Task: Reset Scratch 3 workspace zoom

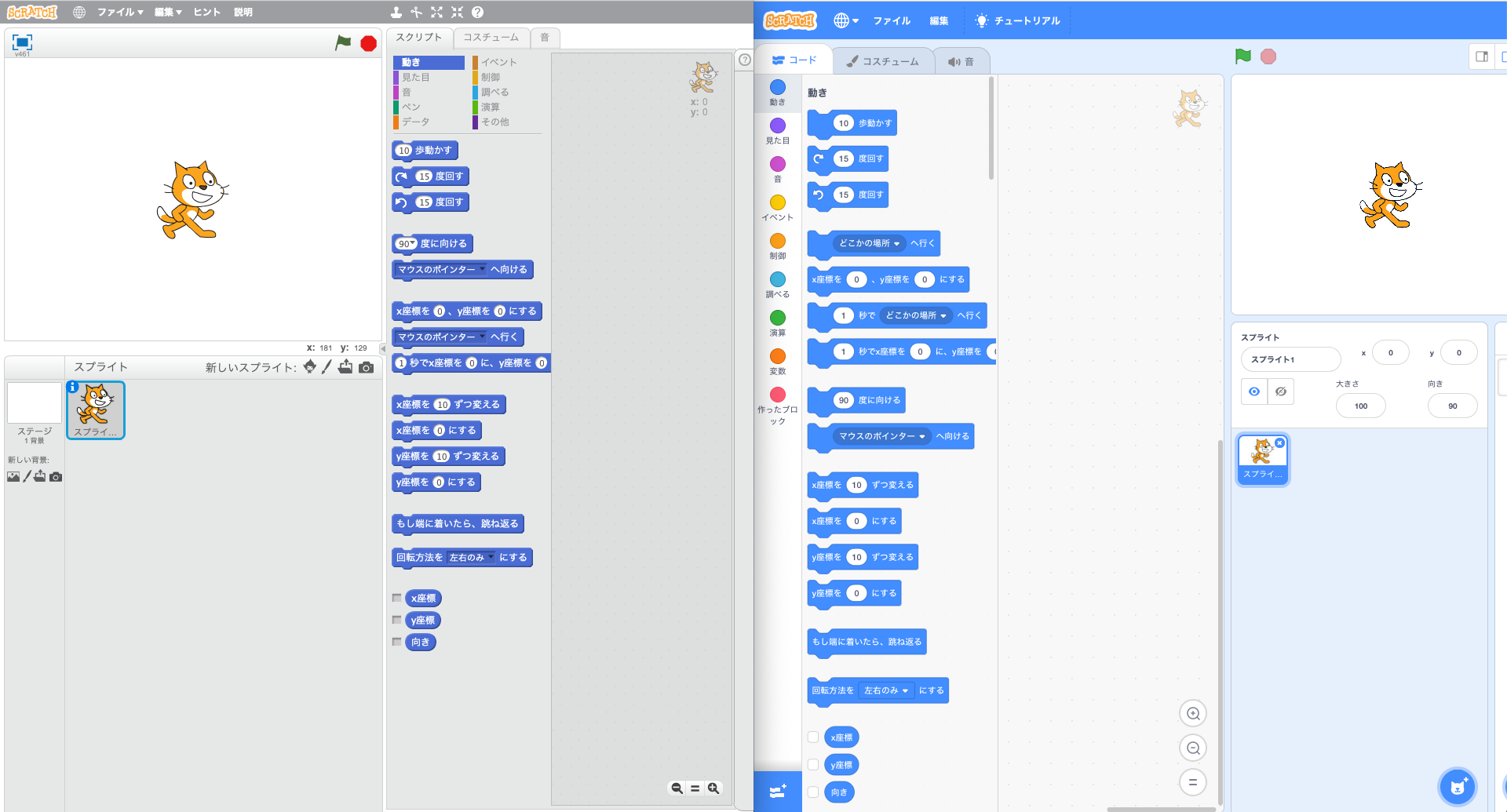Action: 1193,782
